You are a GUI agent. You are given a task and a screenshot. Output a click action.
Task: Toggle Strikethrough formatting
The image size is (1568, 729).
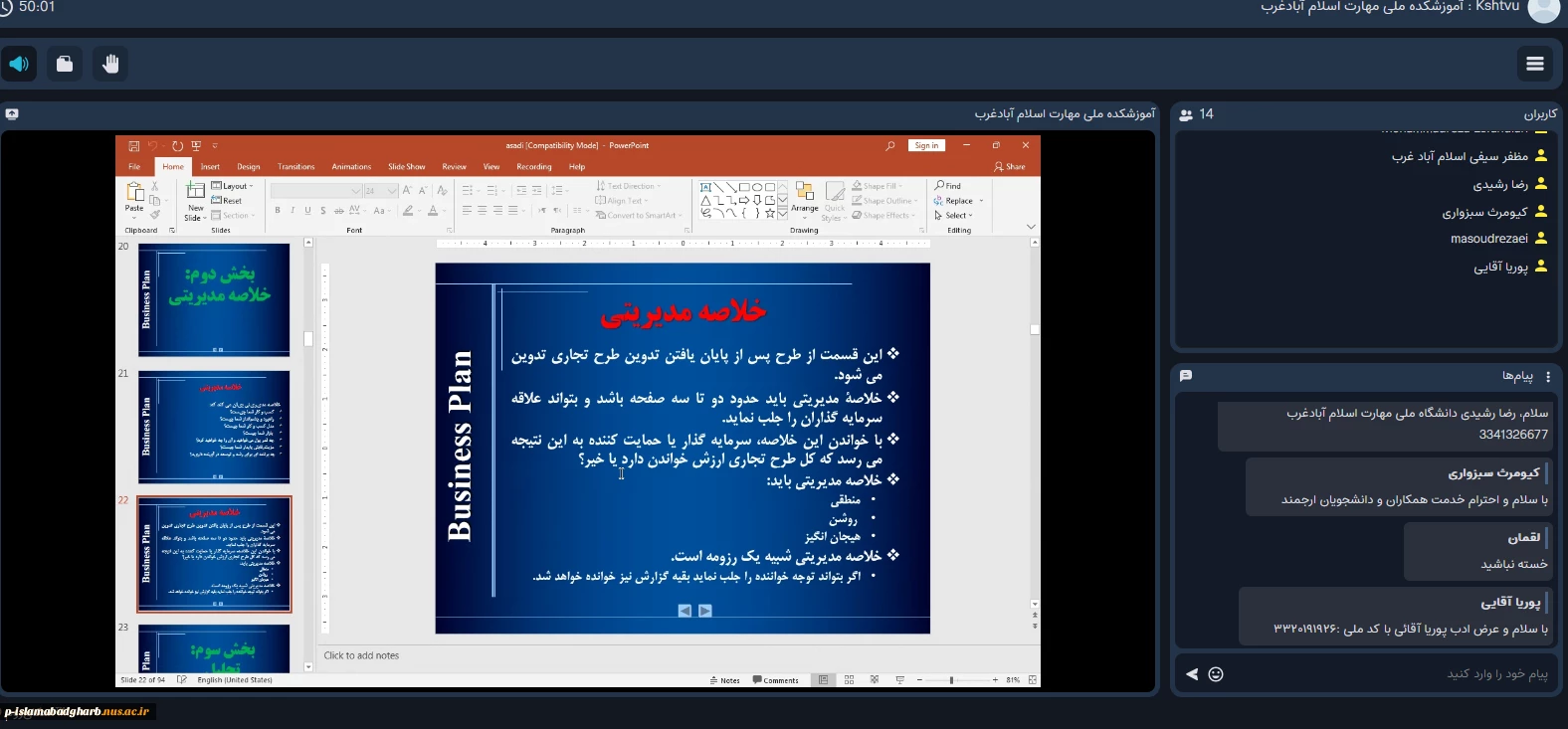click(x=339, y=211)
